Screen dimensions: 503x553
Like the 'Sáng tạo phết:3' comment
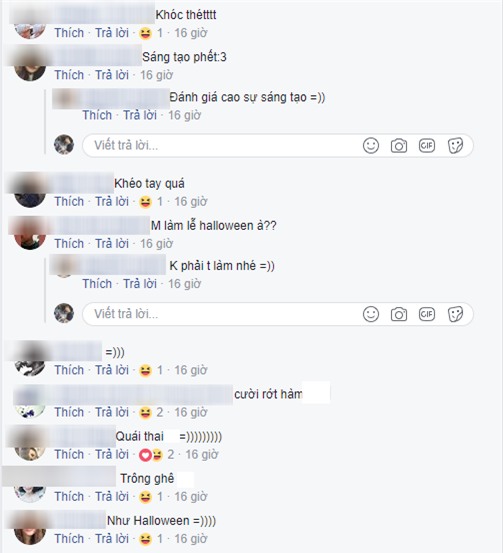point(69,75)
